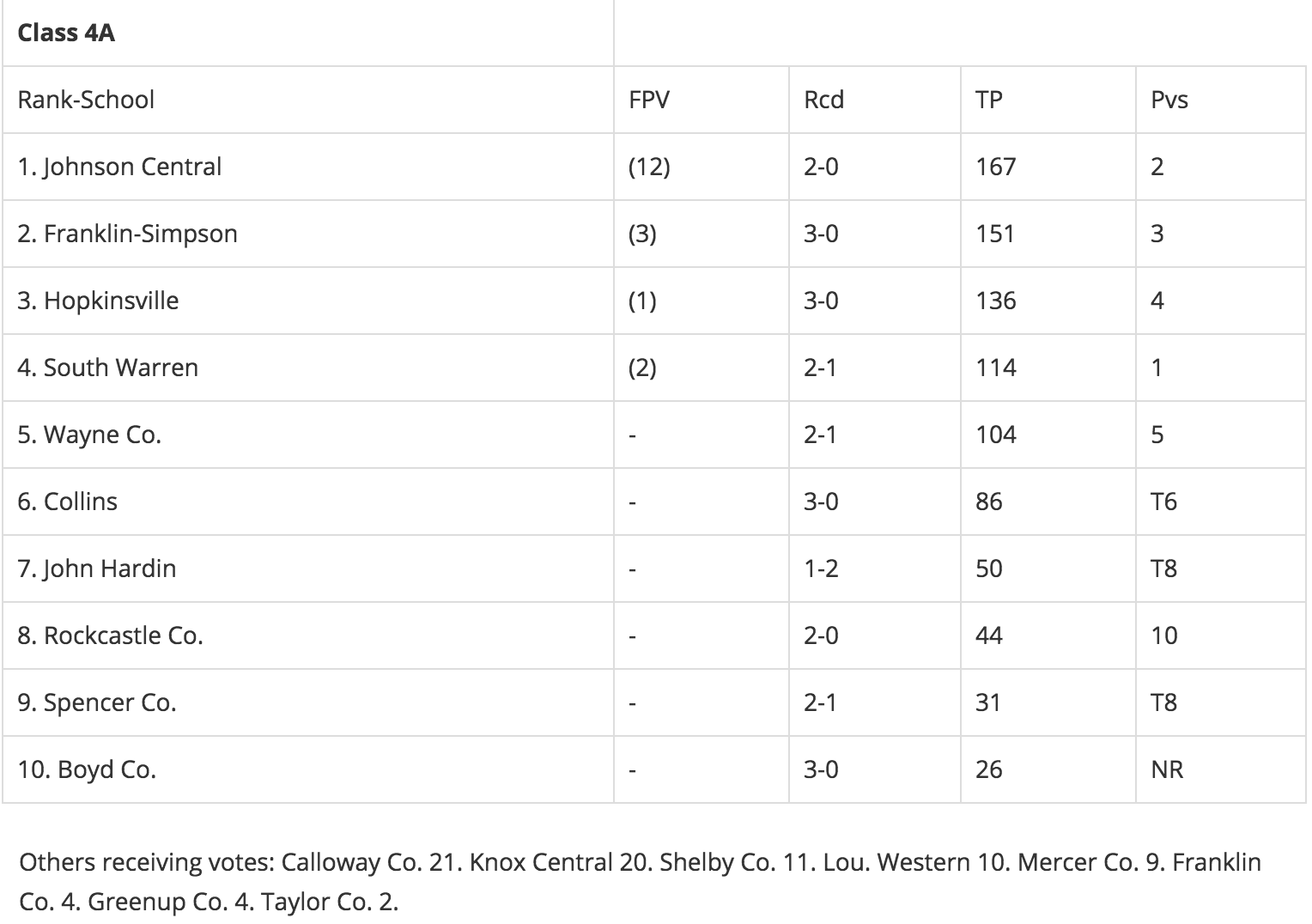Click the Others receiving votes paragraph

(640, 882)
